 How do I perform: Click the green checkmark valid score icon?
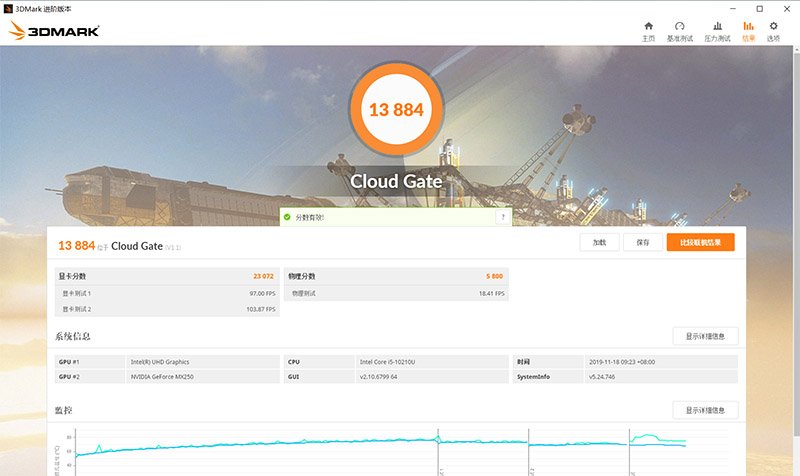click(287, 217)
